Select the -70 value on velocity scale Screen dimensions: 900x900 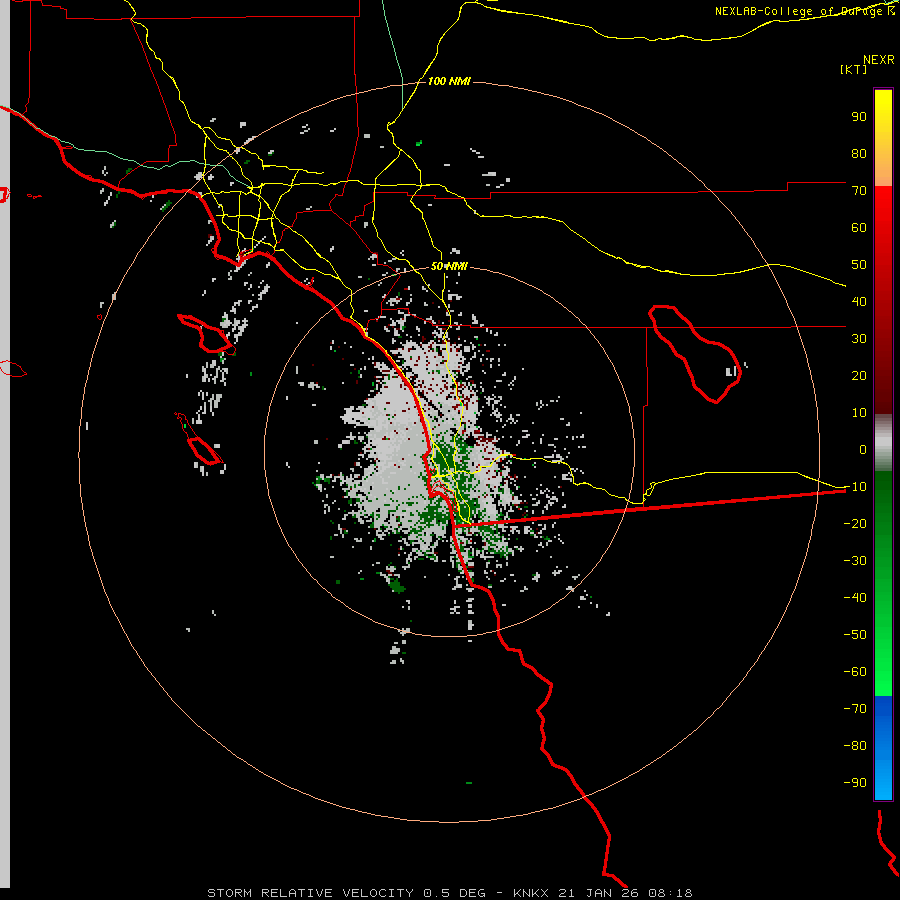point(855,709)
